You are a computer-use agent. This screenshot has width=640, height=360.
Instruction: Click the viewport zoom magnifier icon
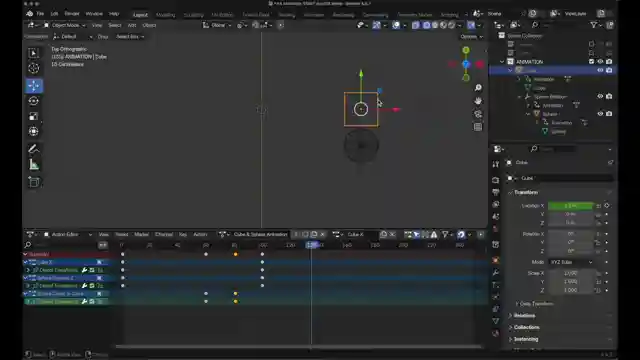coord(478,88)
